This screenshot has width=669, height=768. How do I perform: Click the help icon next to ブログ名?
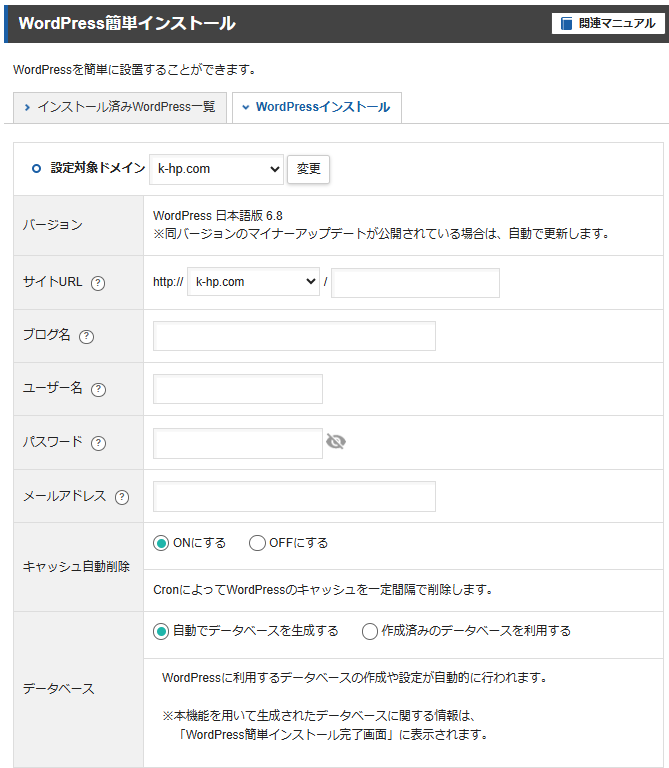coord(87,336)
